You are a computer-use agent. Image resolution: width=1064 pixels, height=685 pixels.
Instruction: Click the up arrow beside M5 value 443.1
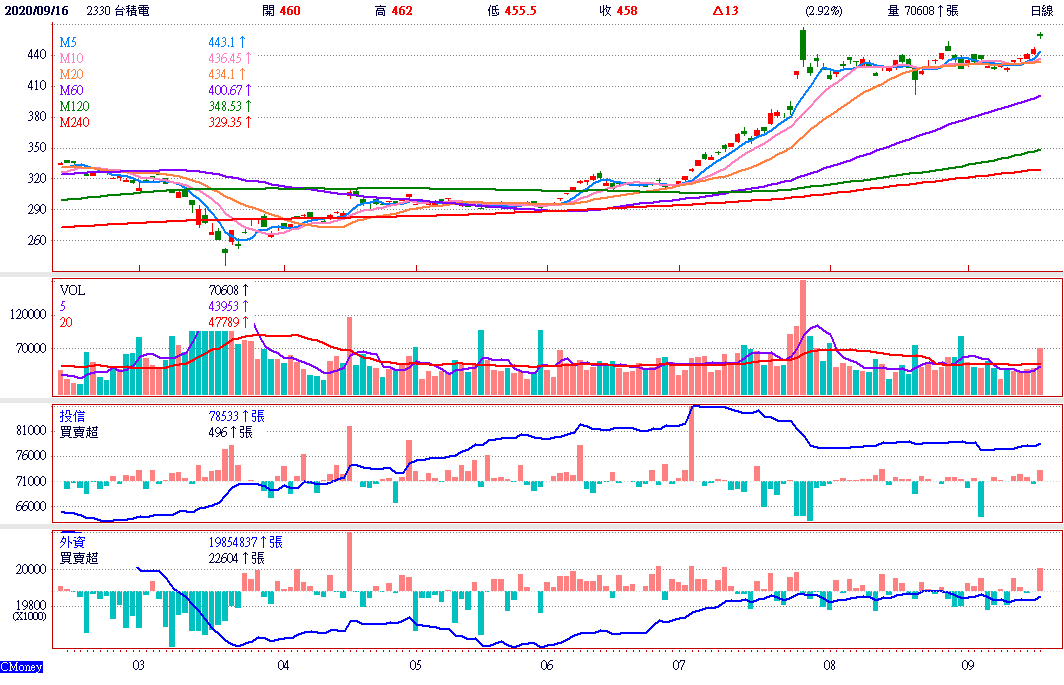pos(241,43)
